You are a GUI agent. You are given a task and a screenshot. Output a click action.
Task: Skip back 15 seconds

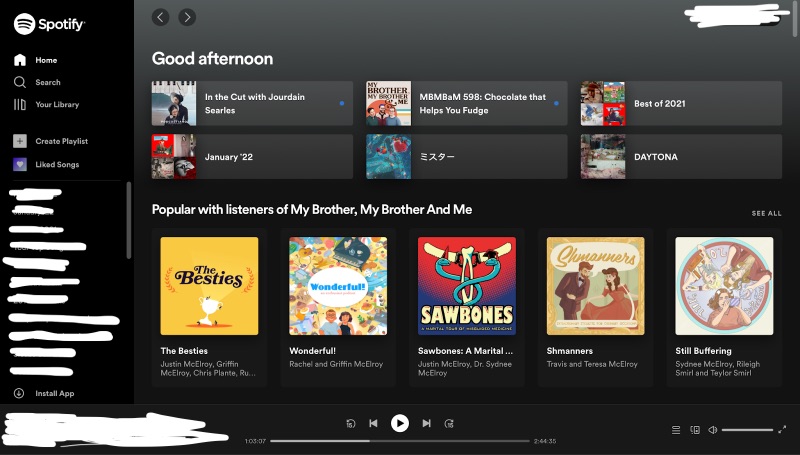pyautogui.click(x=351, y=423)
